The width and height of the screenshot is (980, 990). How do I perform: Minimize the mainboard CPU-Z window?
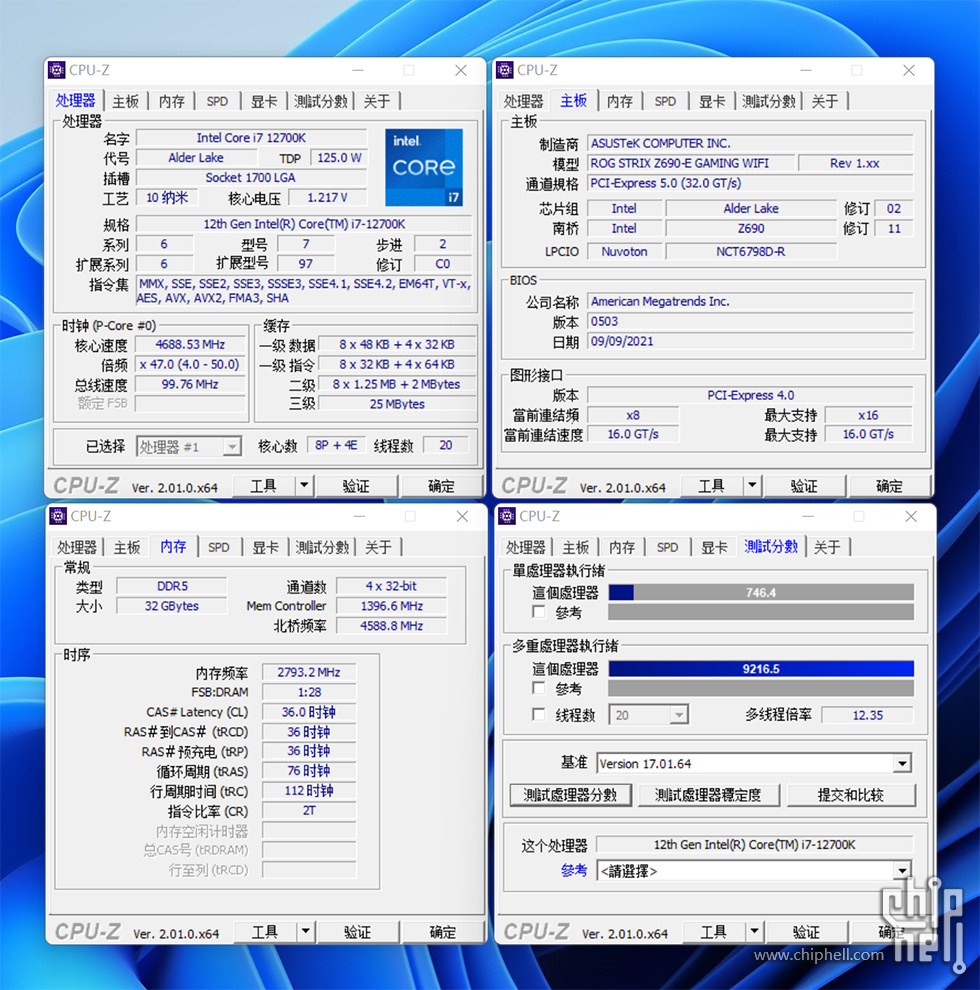coord(806,70)
